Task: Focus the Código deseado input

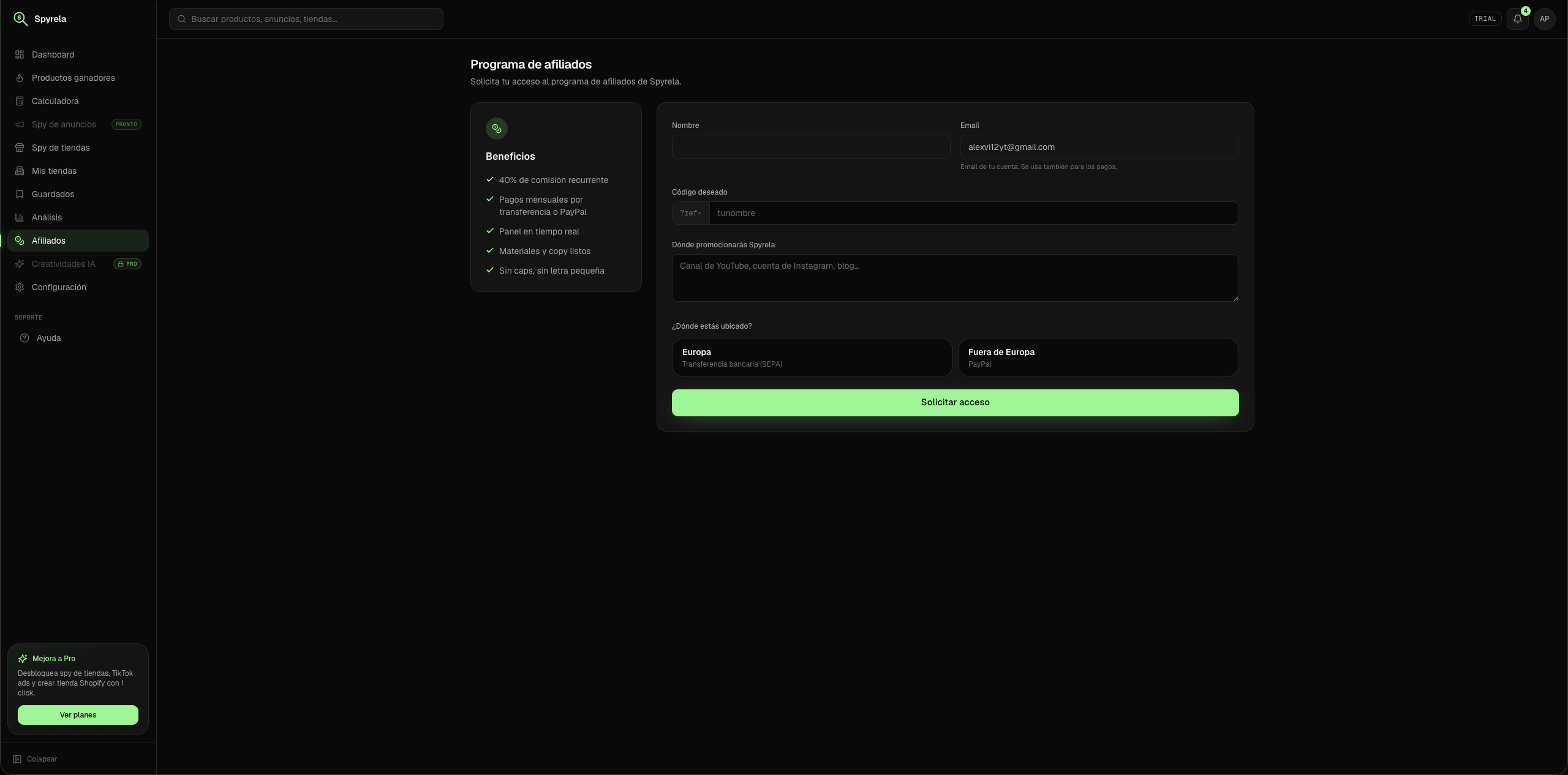Action: point(974,213)
